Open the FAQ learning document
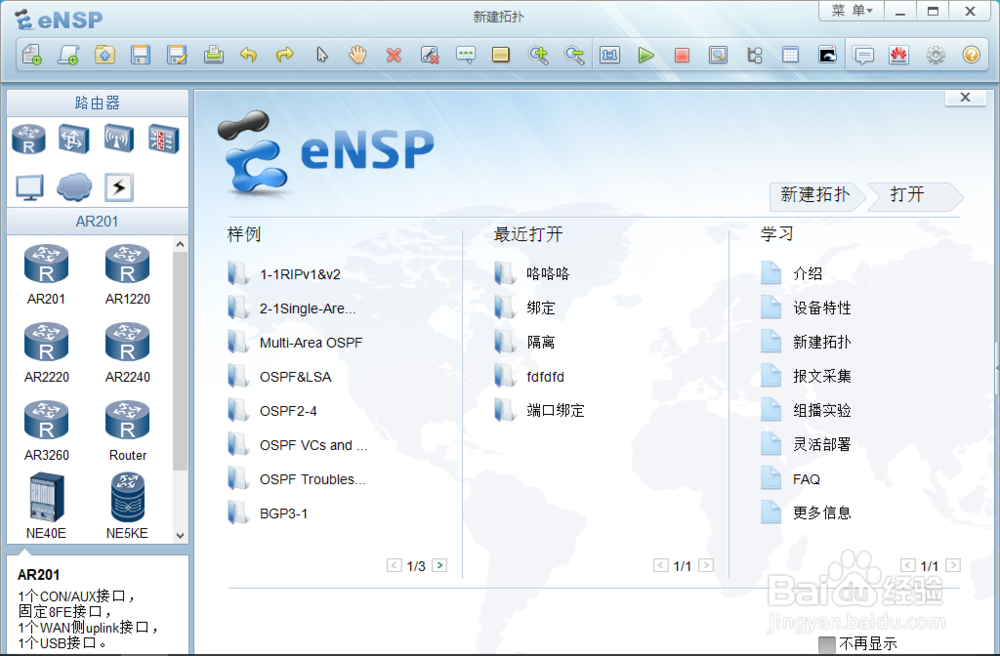 (x=791, y=479)
